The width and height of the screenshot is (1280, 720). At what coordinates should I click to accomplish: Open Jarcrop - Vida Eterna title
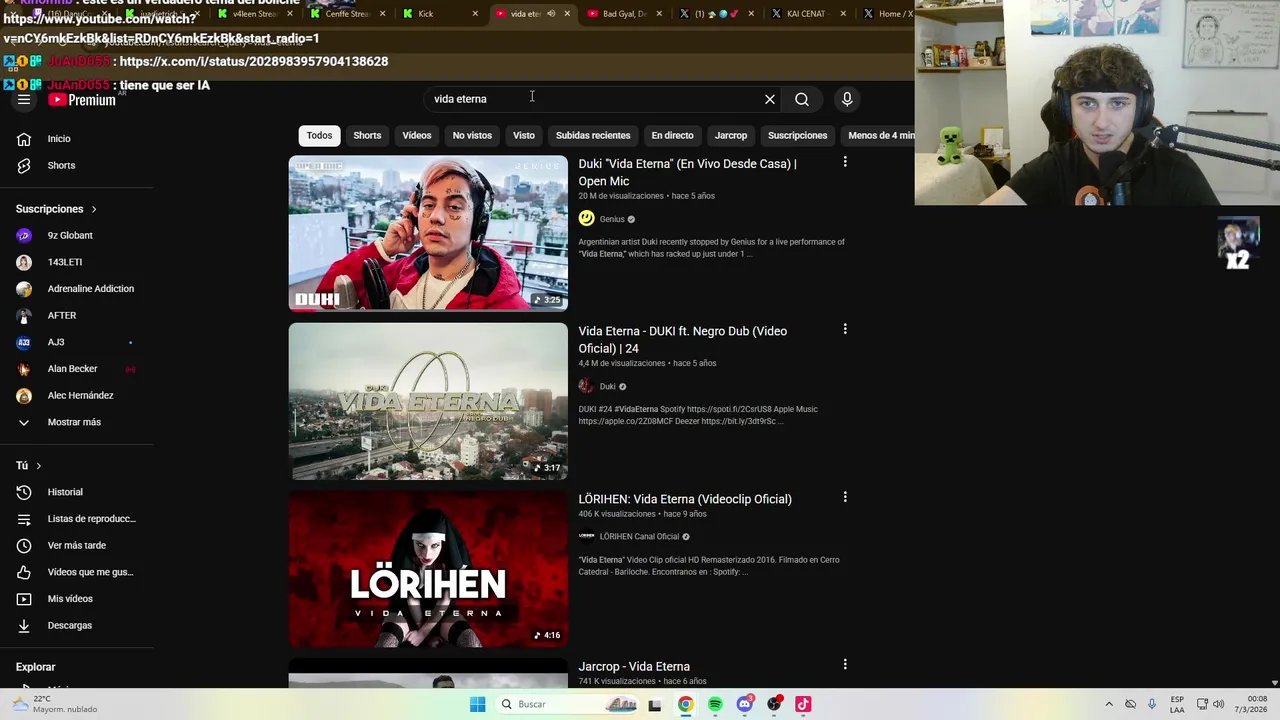click(634, 666)
